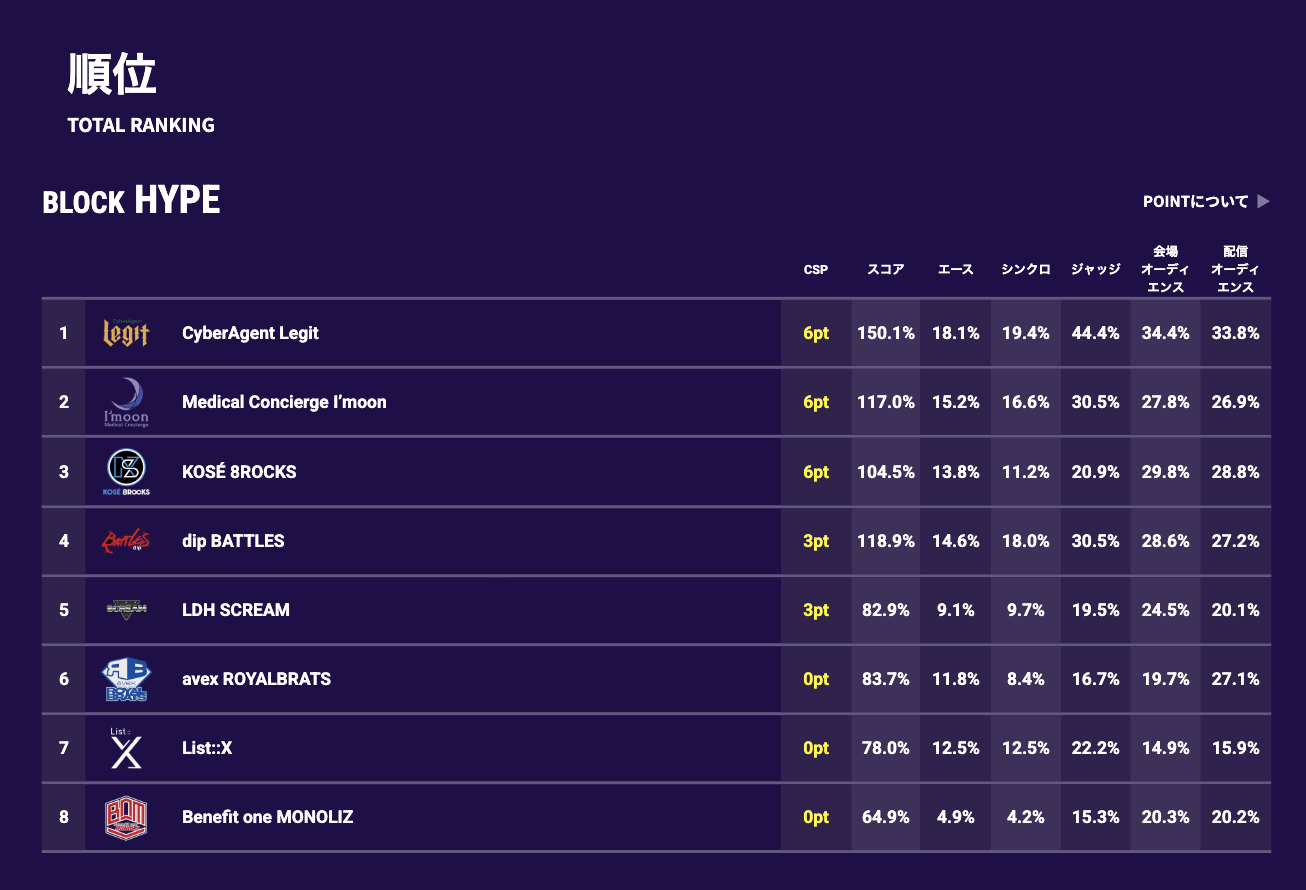The height and width of the screenshot is (890, 1306).
Task: Select the dip BATTLES team name
Action: point(233,541)
